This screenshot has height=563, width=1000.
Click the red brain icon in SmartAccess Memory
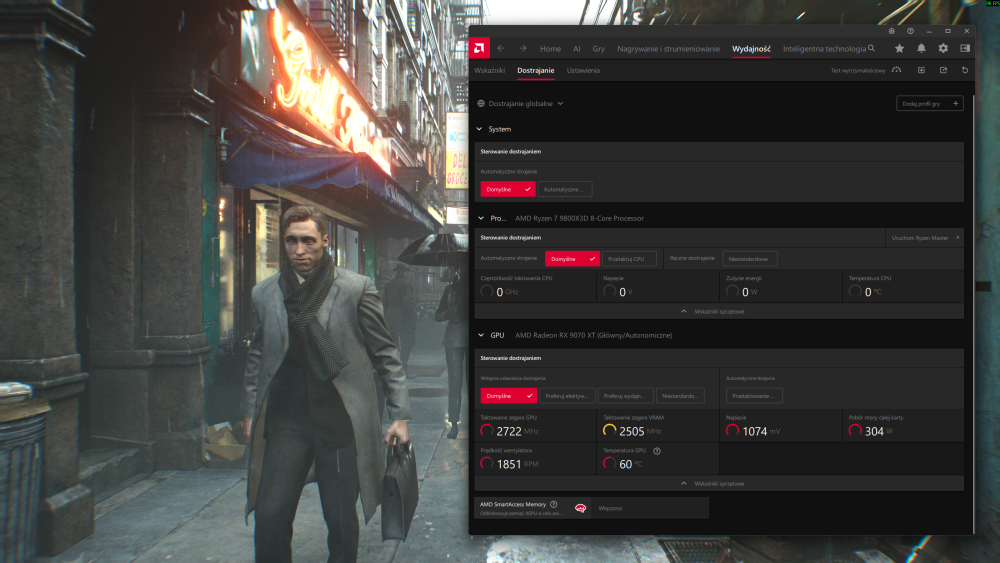[580, 508]
